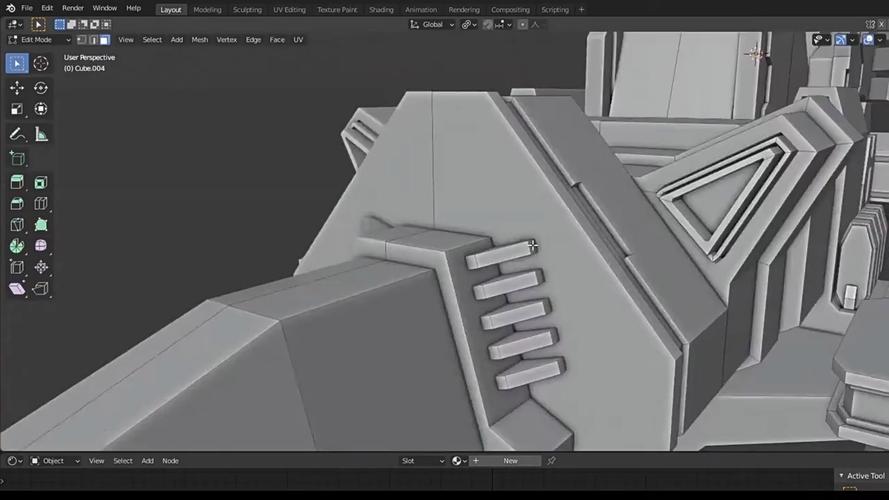This screenshot has width=889, height=500.
Task: Open the object visibility filter dropdown
Action: coord(822,40)
